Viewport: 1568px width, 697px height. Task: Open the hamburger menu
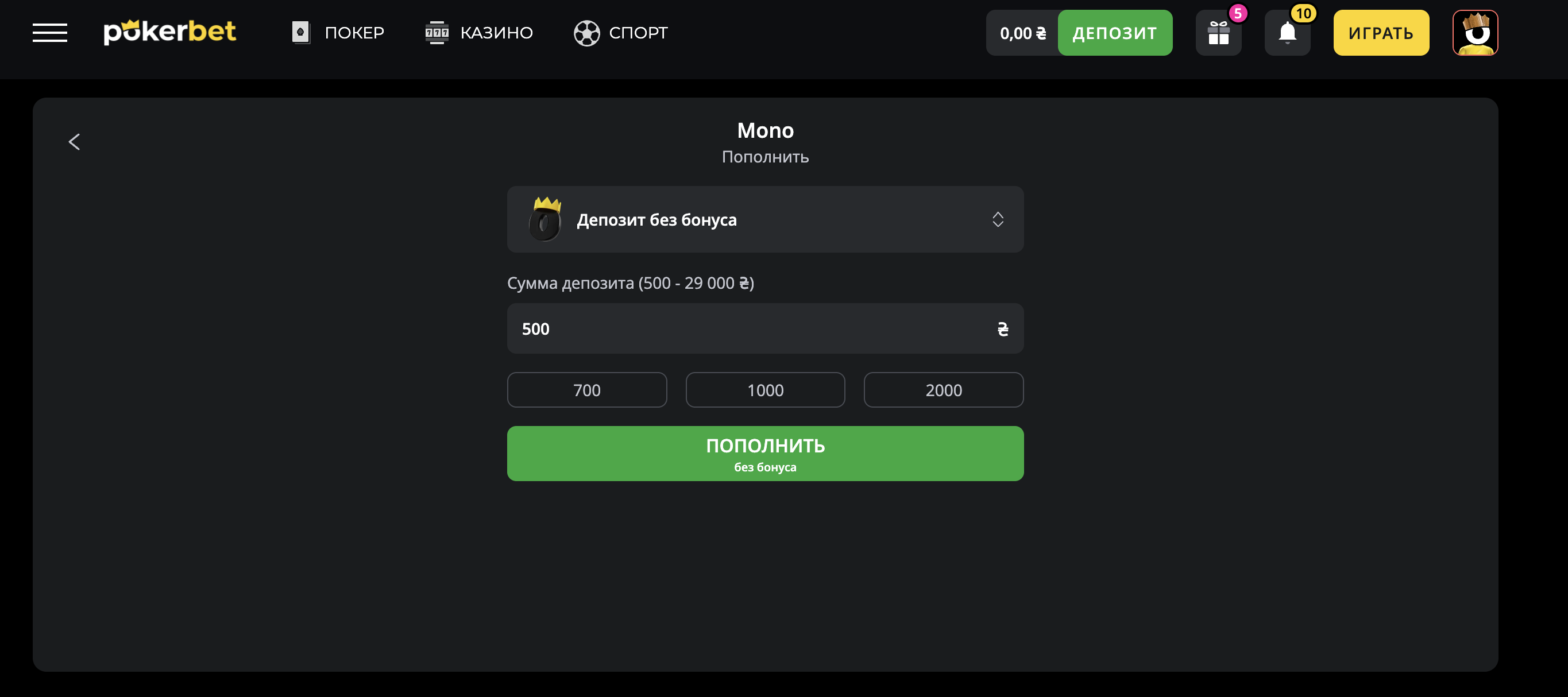coord(50,33)
